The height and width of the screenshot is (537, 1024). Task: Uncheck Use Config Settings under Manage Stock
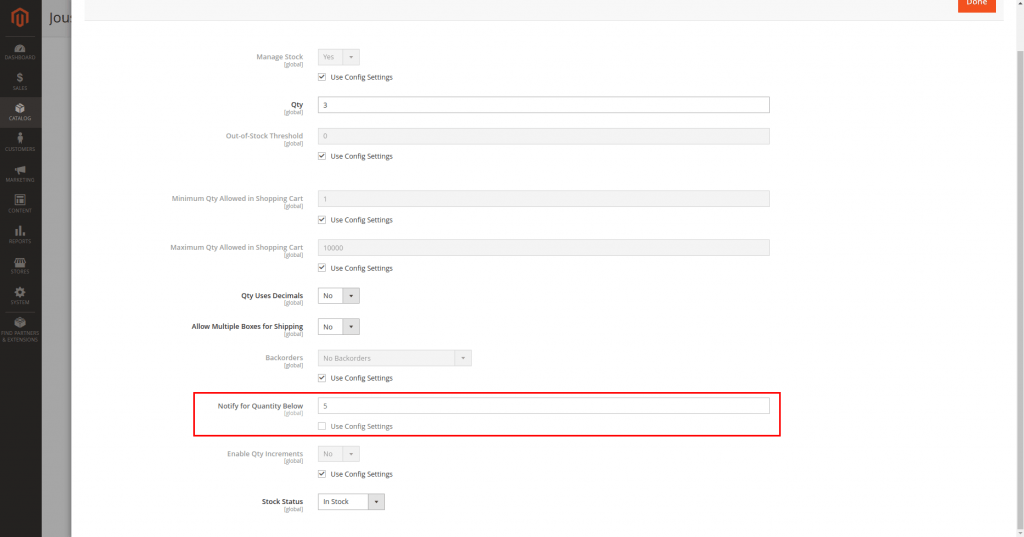322,77
